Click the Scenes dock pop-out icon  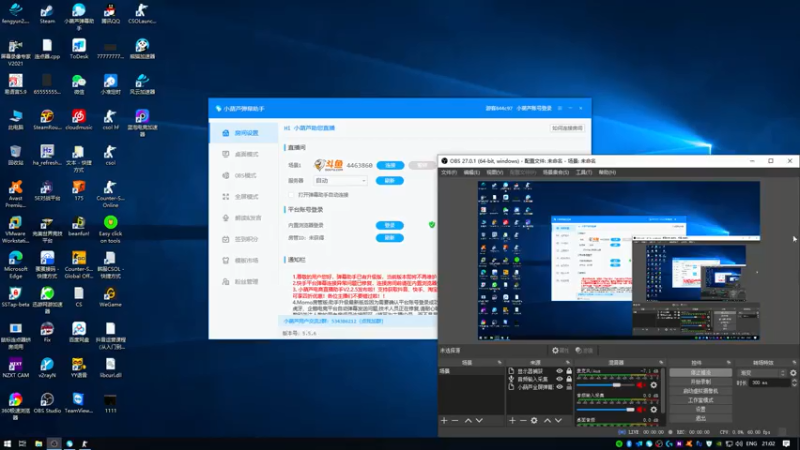click(499, 363)
